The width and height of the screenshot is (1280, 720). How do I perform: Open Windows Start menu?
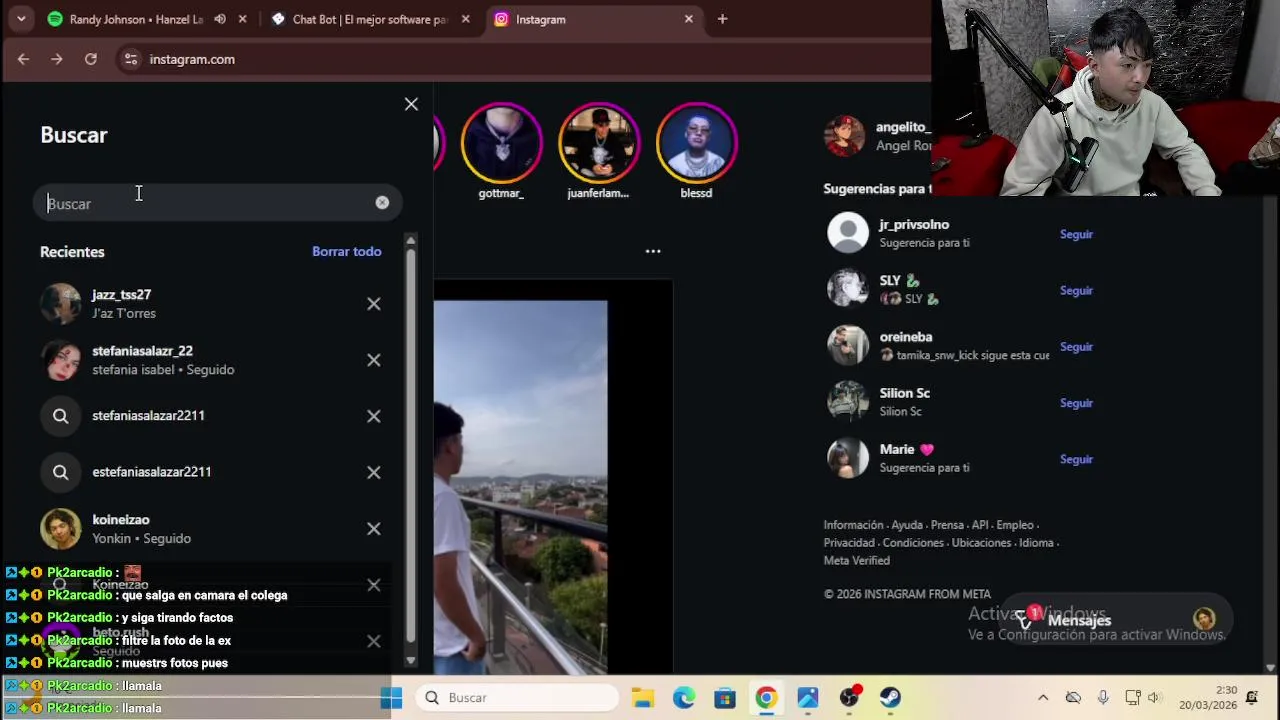[391, 698]
